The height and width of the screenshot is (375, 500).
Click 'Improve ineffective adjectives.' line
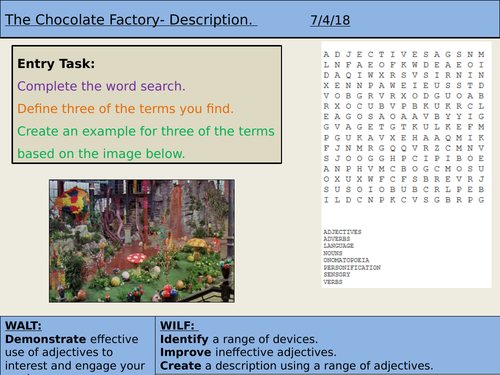(248, 352)
